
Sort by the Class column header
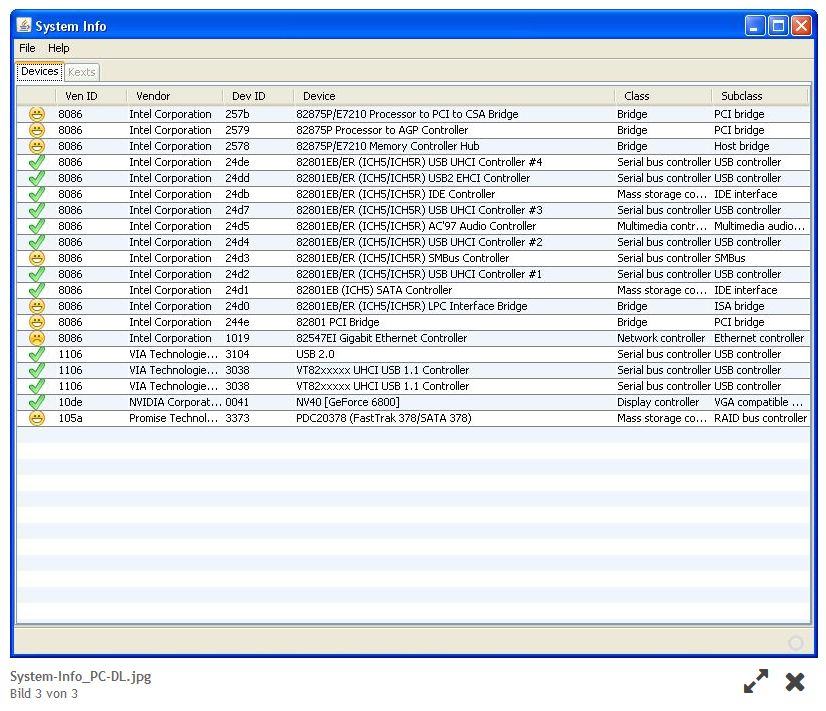pyautogui.click(x=663, y=96)
